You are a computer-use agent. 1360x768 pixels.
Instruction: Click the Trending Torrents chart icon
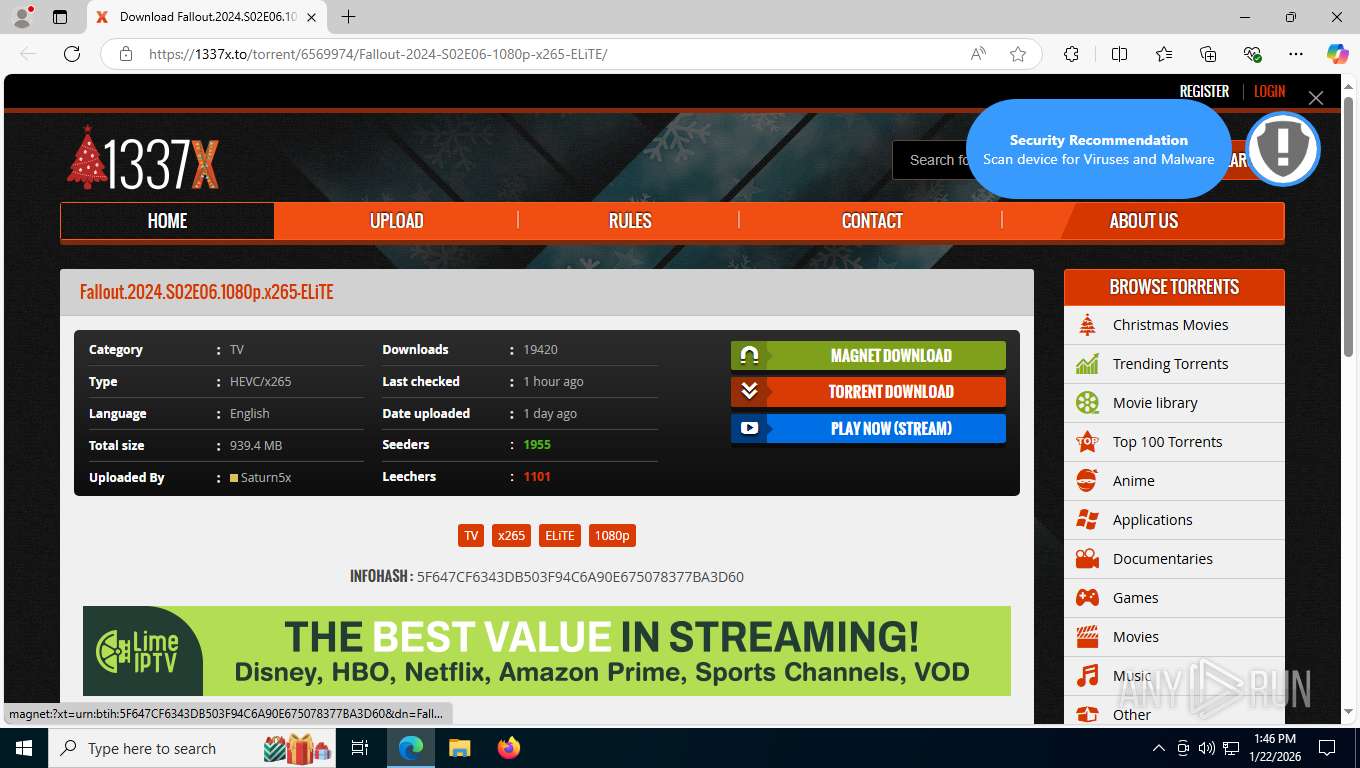click(1087, 364)
